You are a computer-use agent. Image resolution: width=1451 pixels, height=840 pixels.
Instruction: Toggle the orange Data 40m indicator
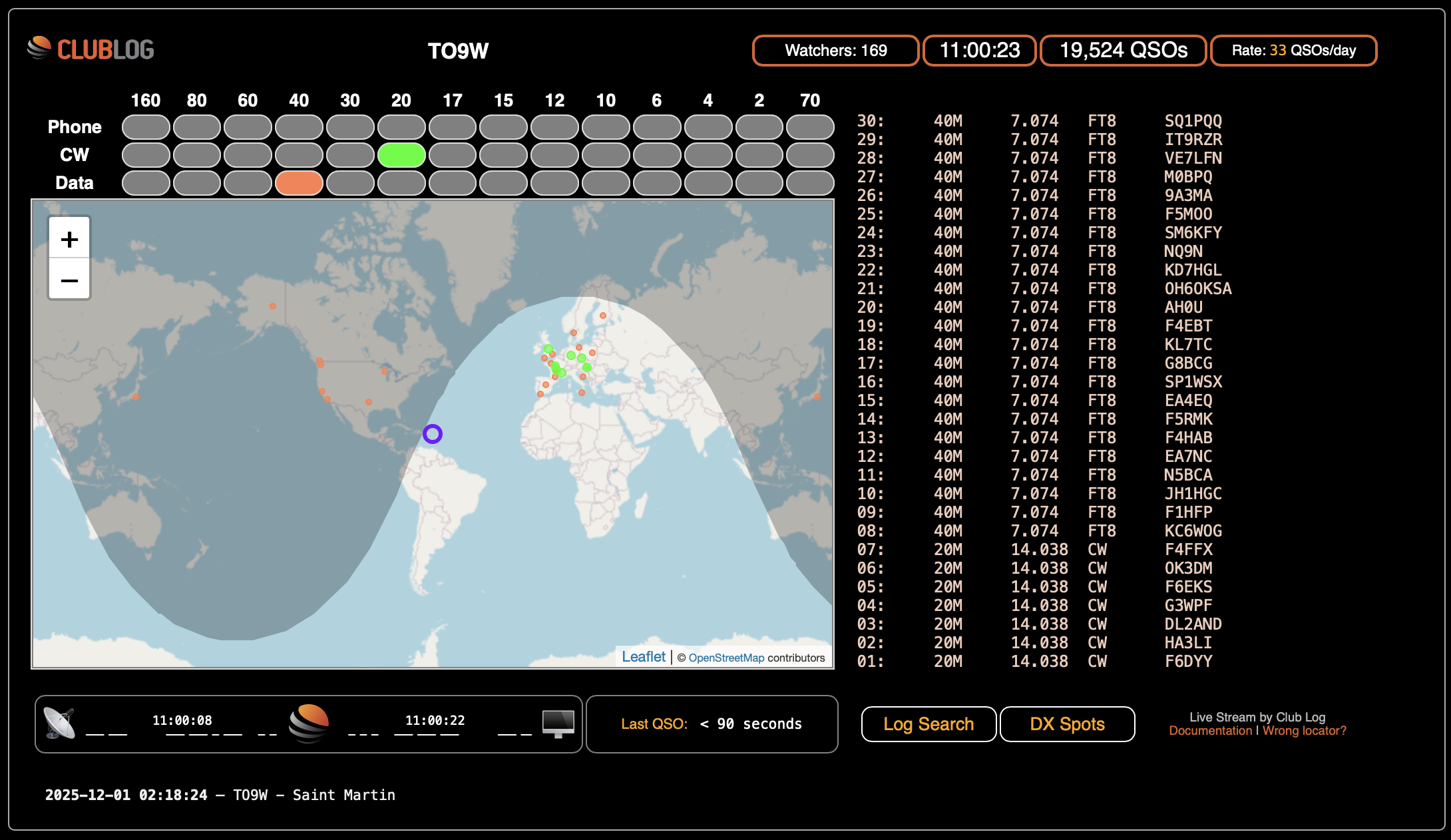pyautogui.click(x=299, y=183)
